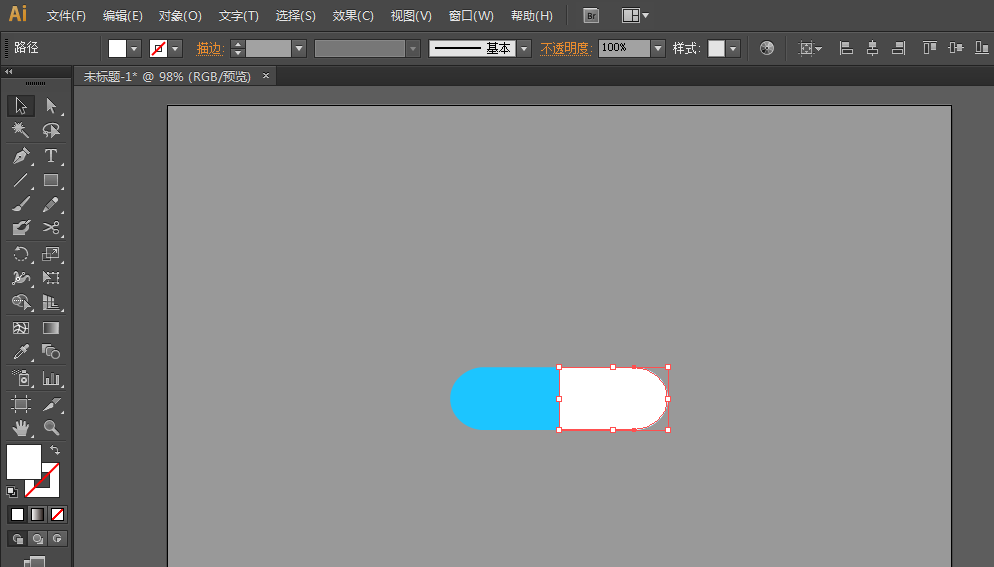
Task: Open the brush definition 基本 dropdown
Action: [524, 48]
